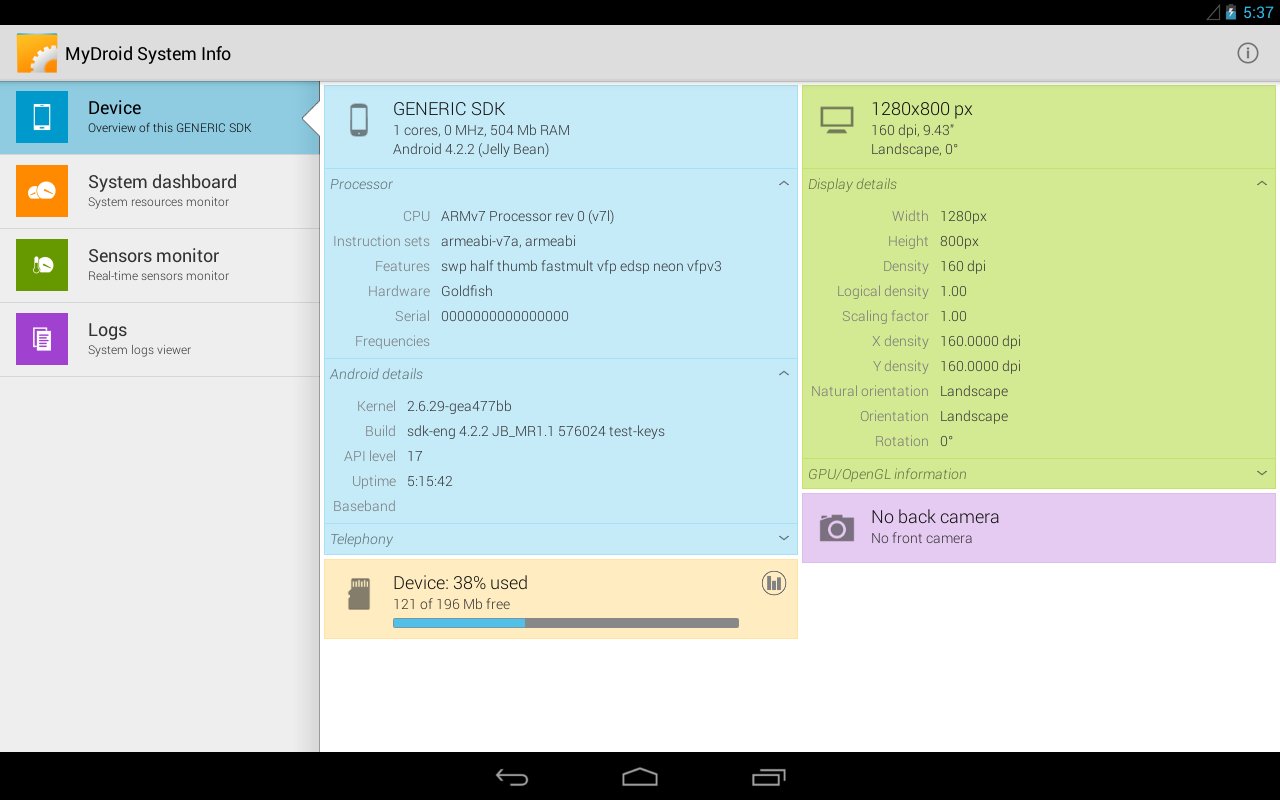
Task: Select the Device menu item
Action: [x=160, y=117]
